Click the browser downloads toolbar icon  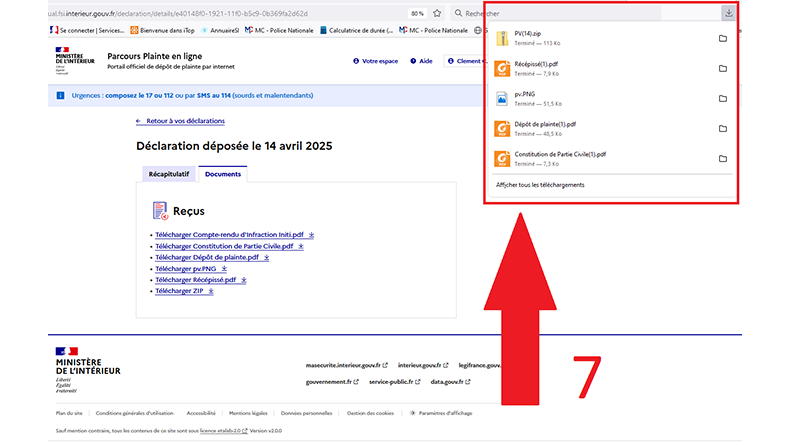[x=728, y=13]
